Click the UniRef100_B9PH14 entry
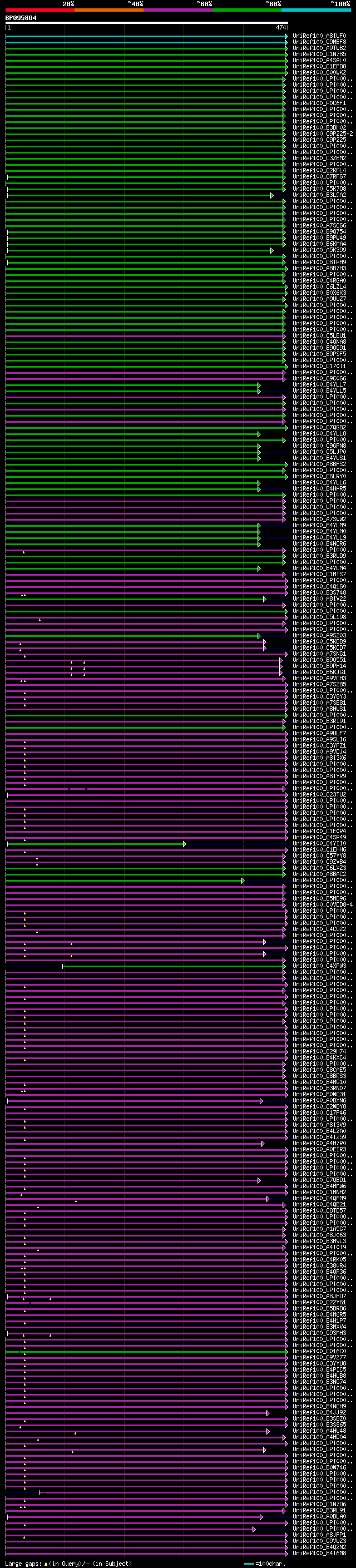Image resolution: width=356 pixels, height=1568 pixels. click(319, 666)
